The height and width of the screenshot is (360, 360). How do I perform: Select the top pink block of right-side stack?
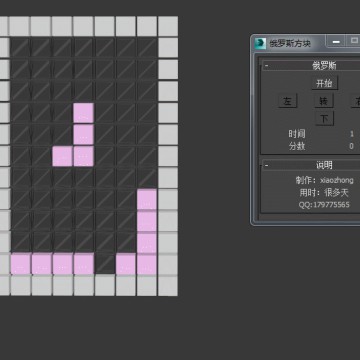(x=147, y=199)
